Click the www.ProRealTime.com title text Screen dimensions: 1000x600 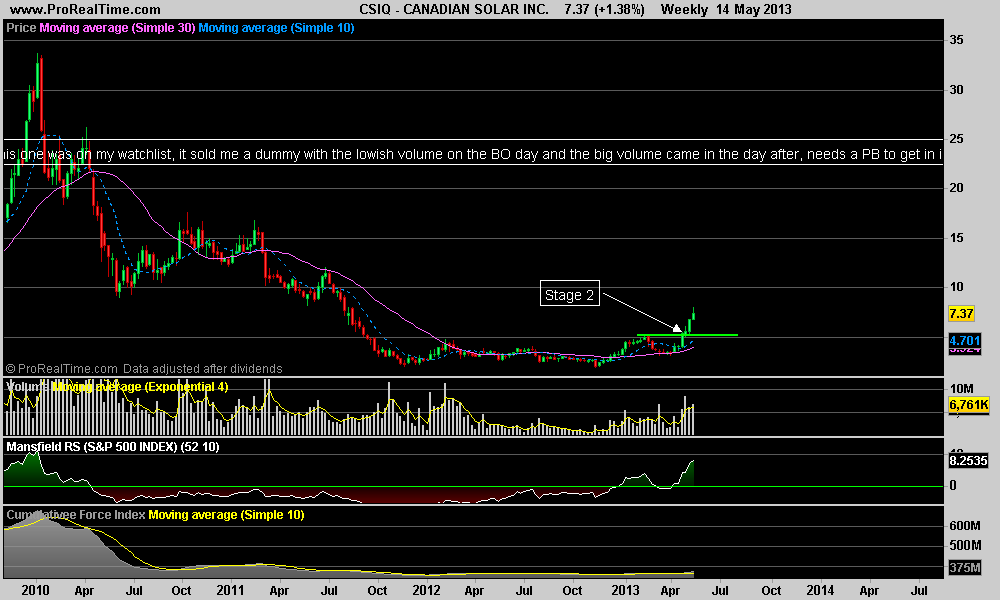pyautogui.click(x=85, y=10)
